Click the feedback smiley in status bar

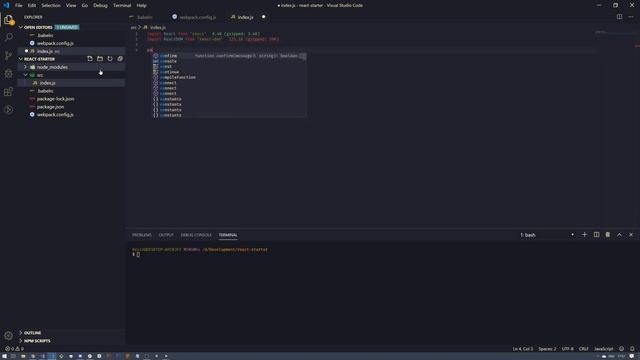coord(622,349)
